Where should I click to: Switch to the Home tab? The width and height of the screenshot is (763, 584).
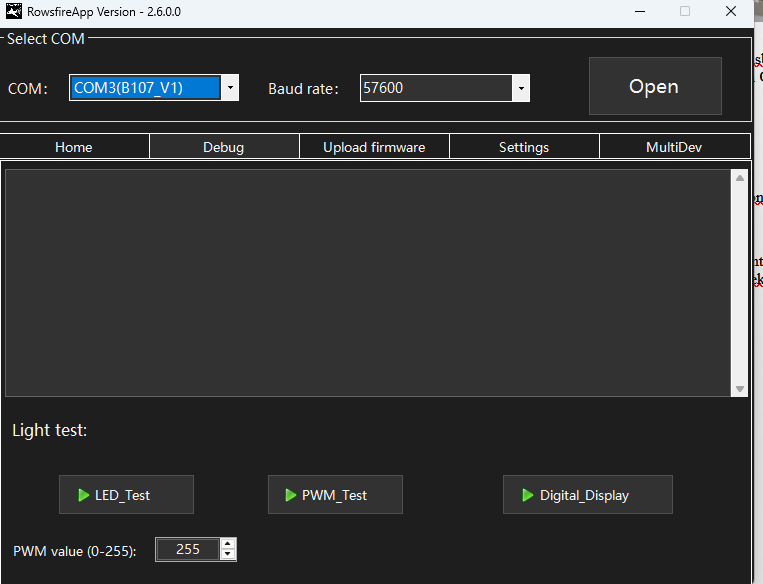(x=74, y=147)
